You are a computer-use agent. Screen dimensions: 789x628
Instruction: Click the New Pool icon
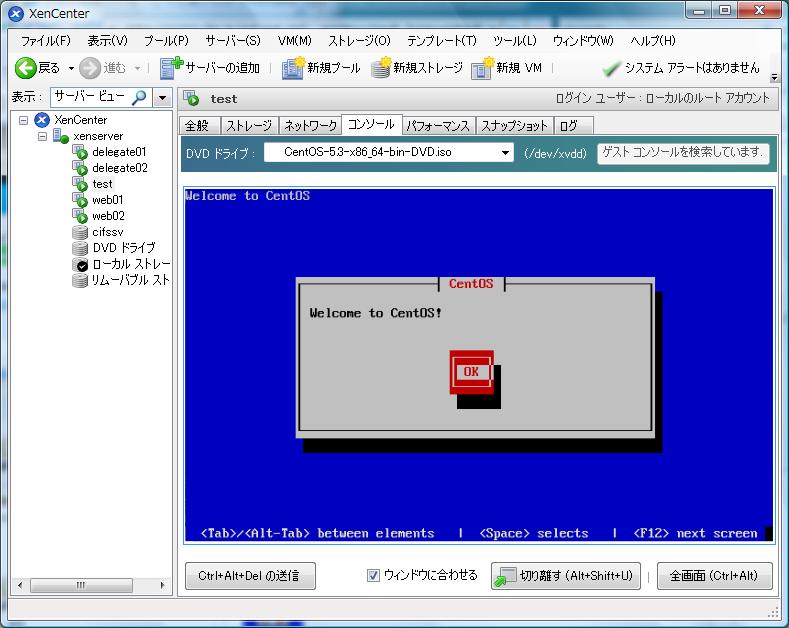pyautogui.click(x=293, y=68)
